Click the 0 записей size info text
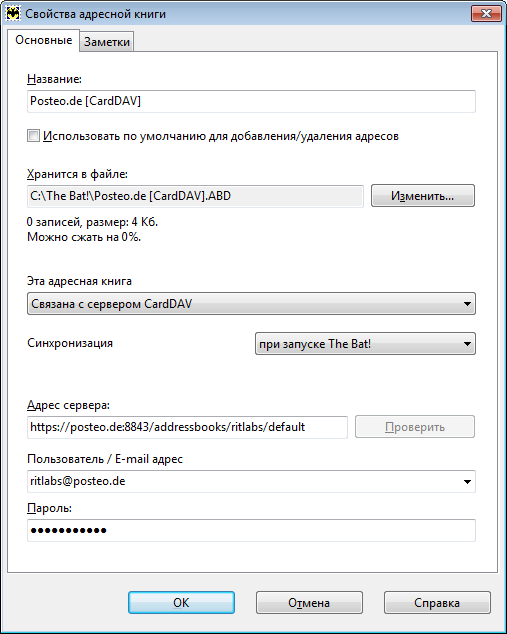Image resolution: width=507 pixels, height=634 pixels. (93, 222)
